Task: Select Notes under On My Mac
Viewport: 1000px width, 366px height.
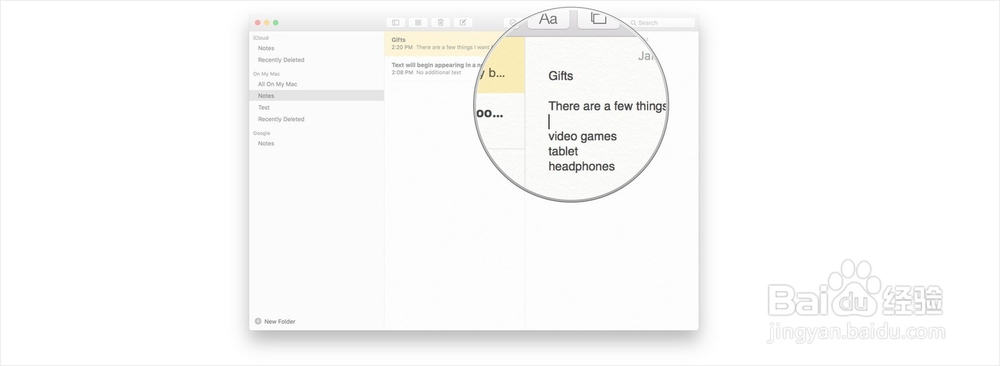Action: pos(316,96)
